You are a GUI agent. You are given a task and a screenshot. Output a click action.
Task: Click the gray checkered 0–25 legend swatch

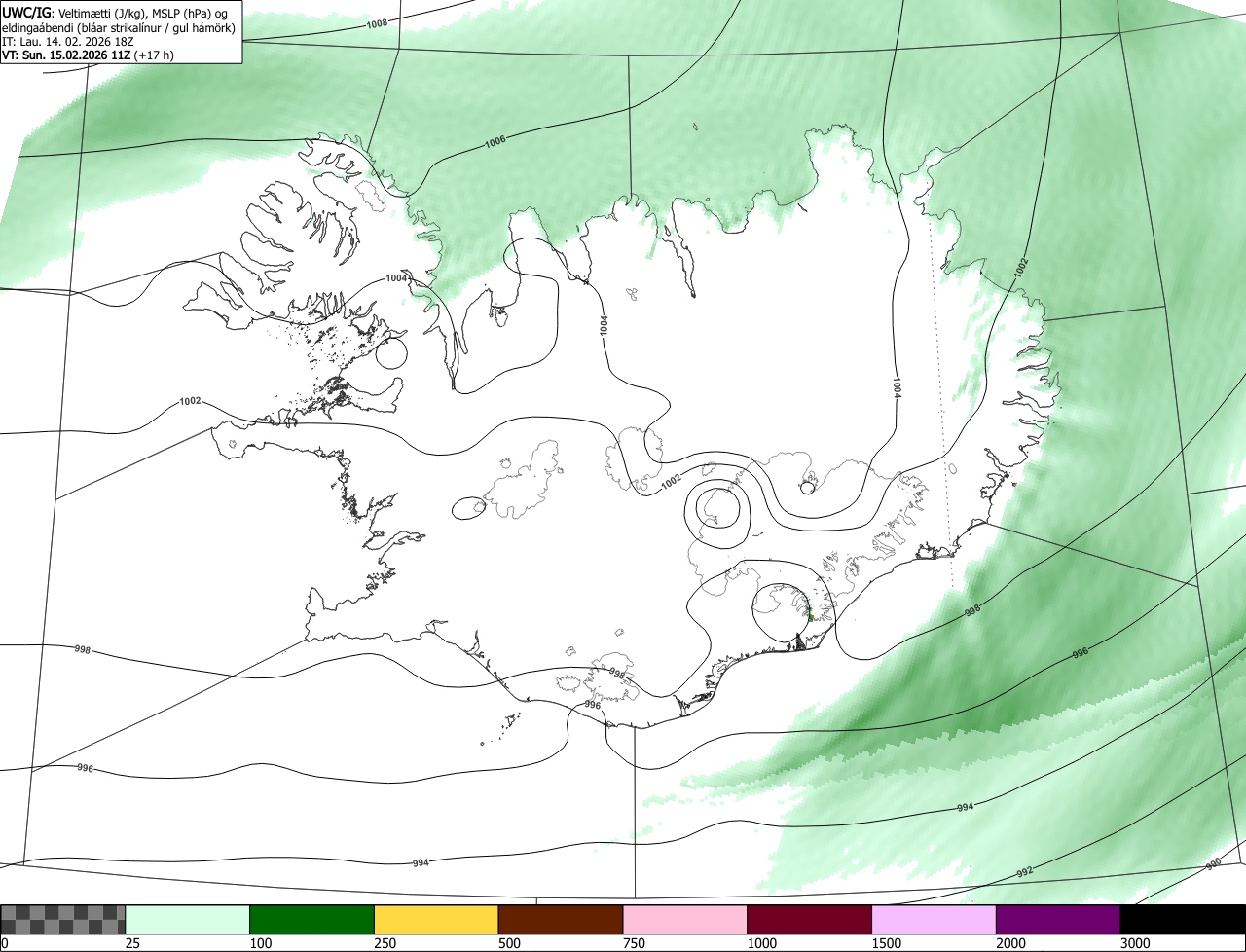[x=63, y=920]
